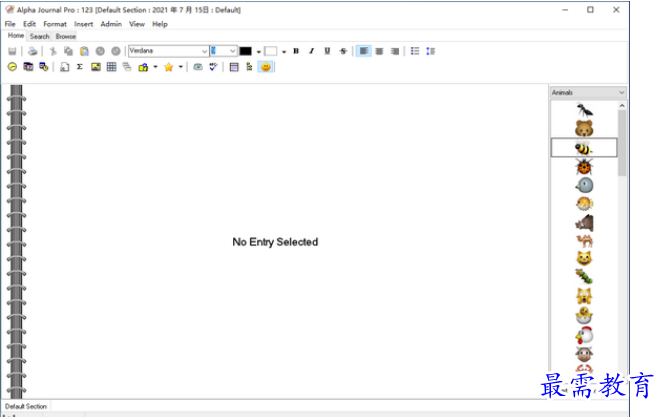Select the Home tab
662x417 pixels.
pyautogui.click(x=16, y=36)
